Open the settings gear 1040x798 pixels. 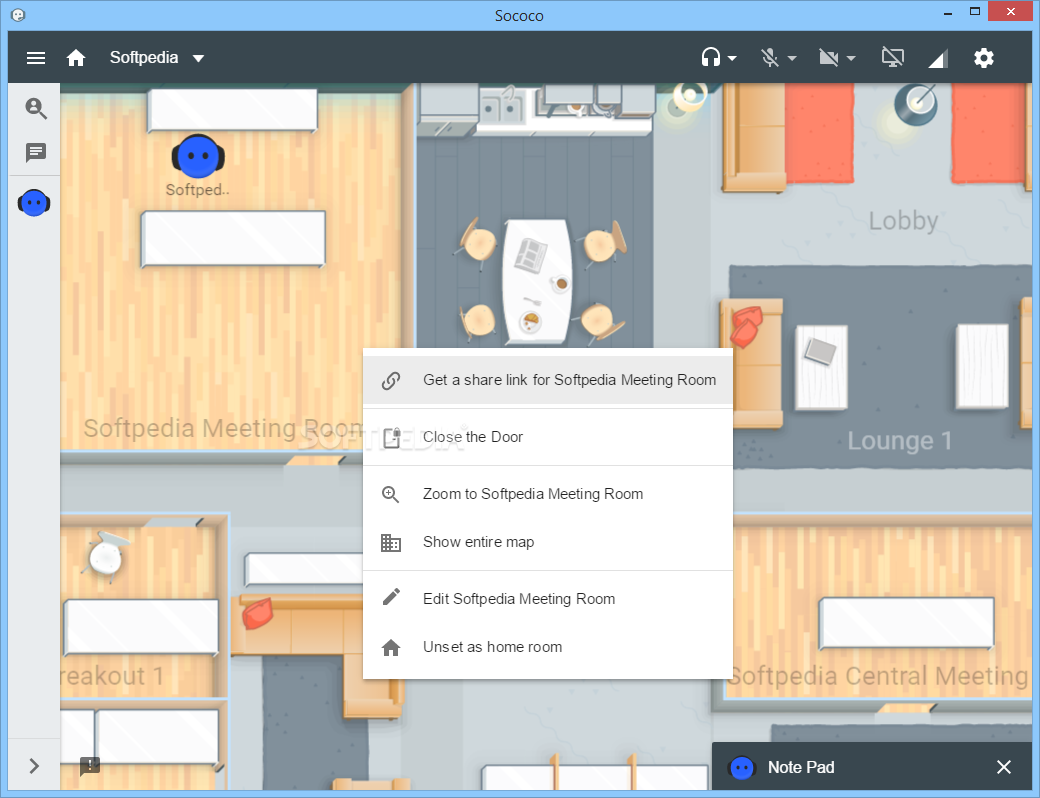984,58
